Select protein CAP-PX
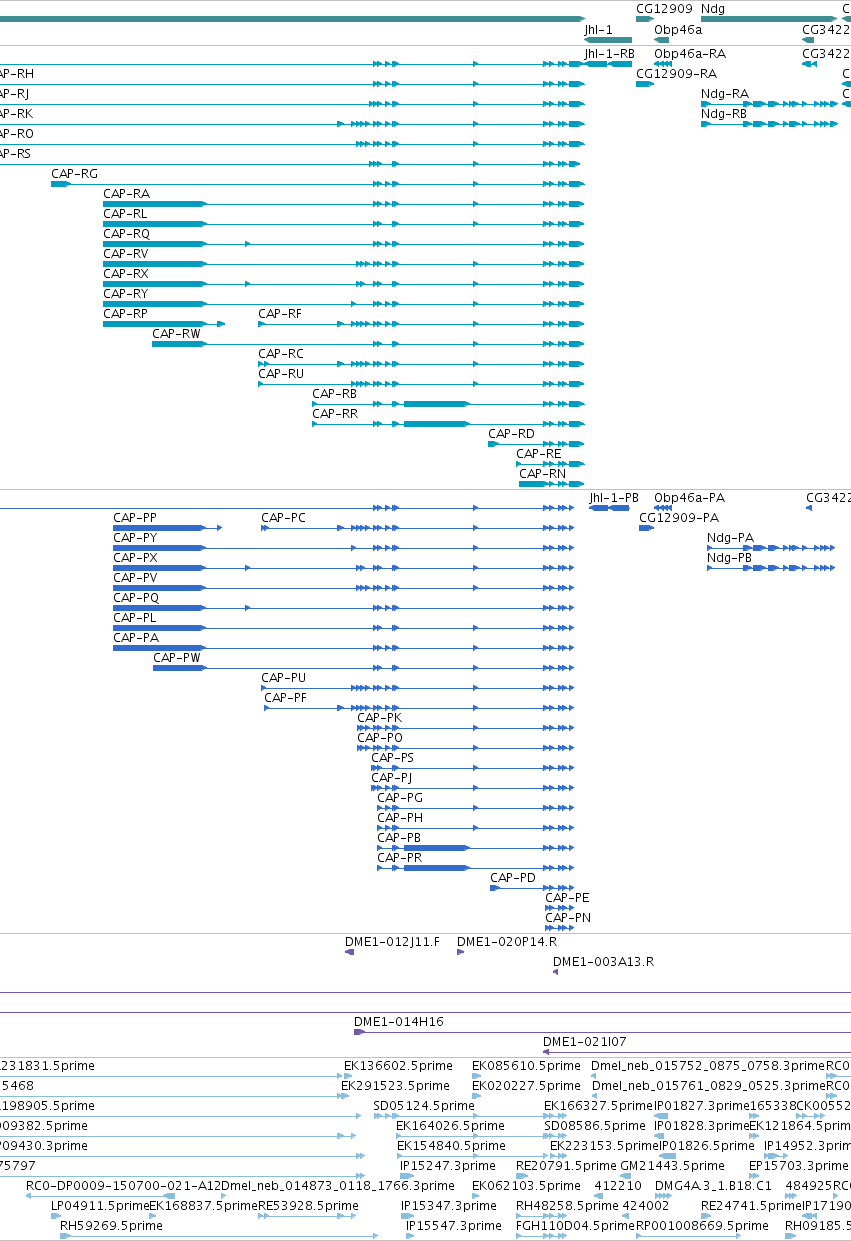The height and width of the screenshot is (1241, 851). 135,557
